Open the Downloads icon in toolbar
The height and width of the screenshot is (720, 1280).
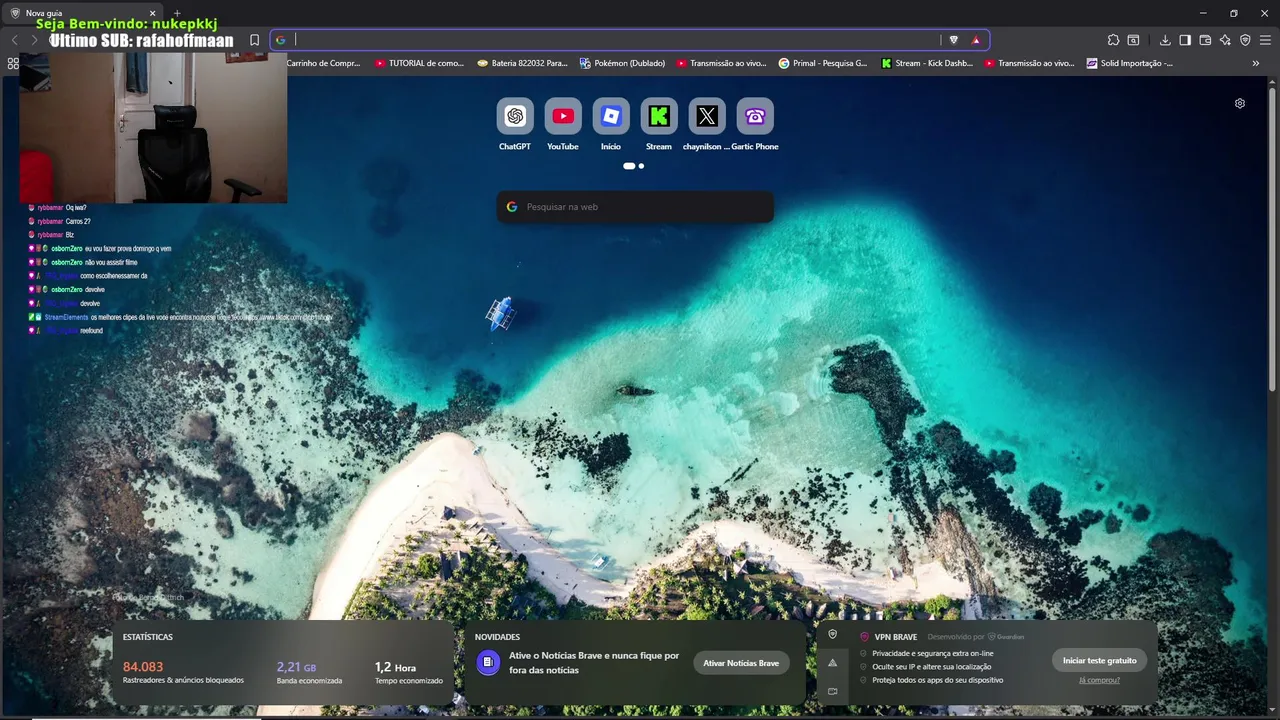tap(1165, 40)
